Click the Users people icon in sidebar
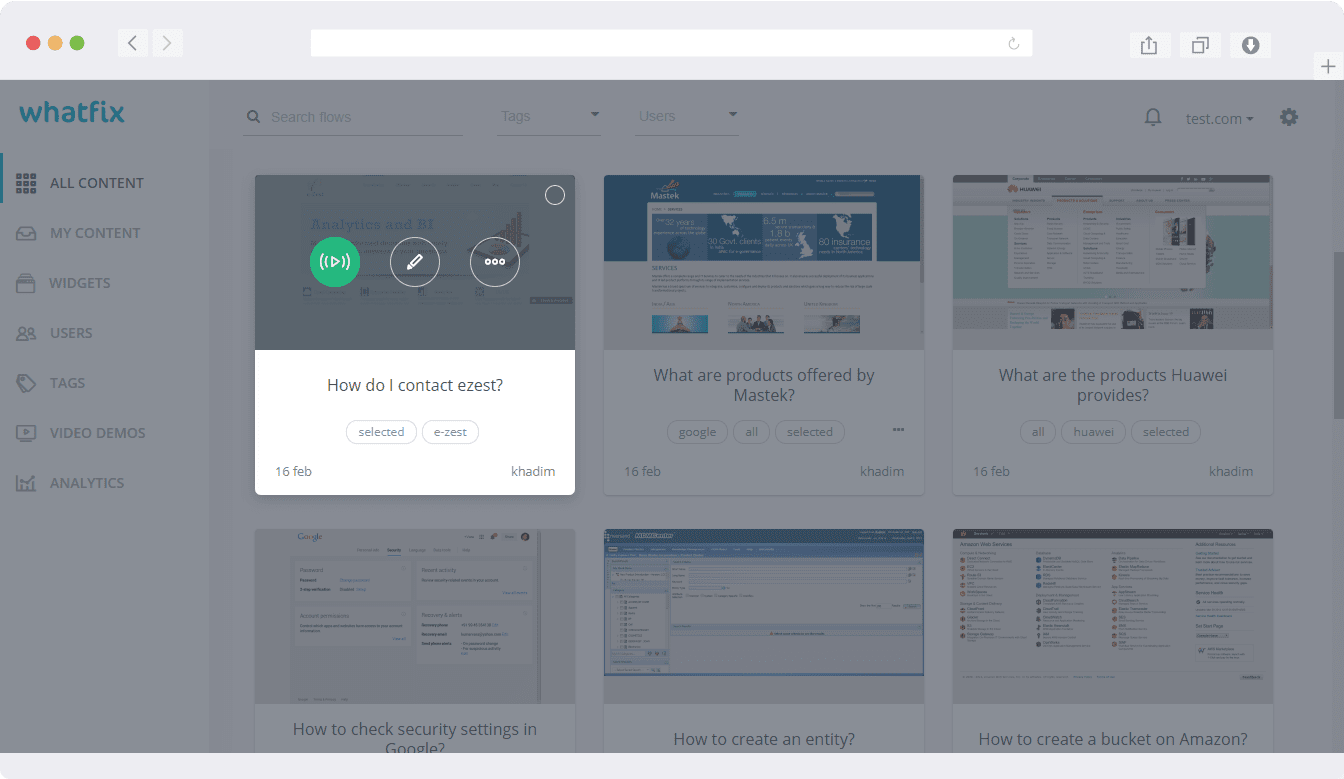Image resolution: width=1344 pixels, height=779 pixels. coord(26,333)
